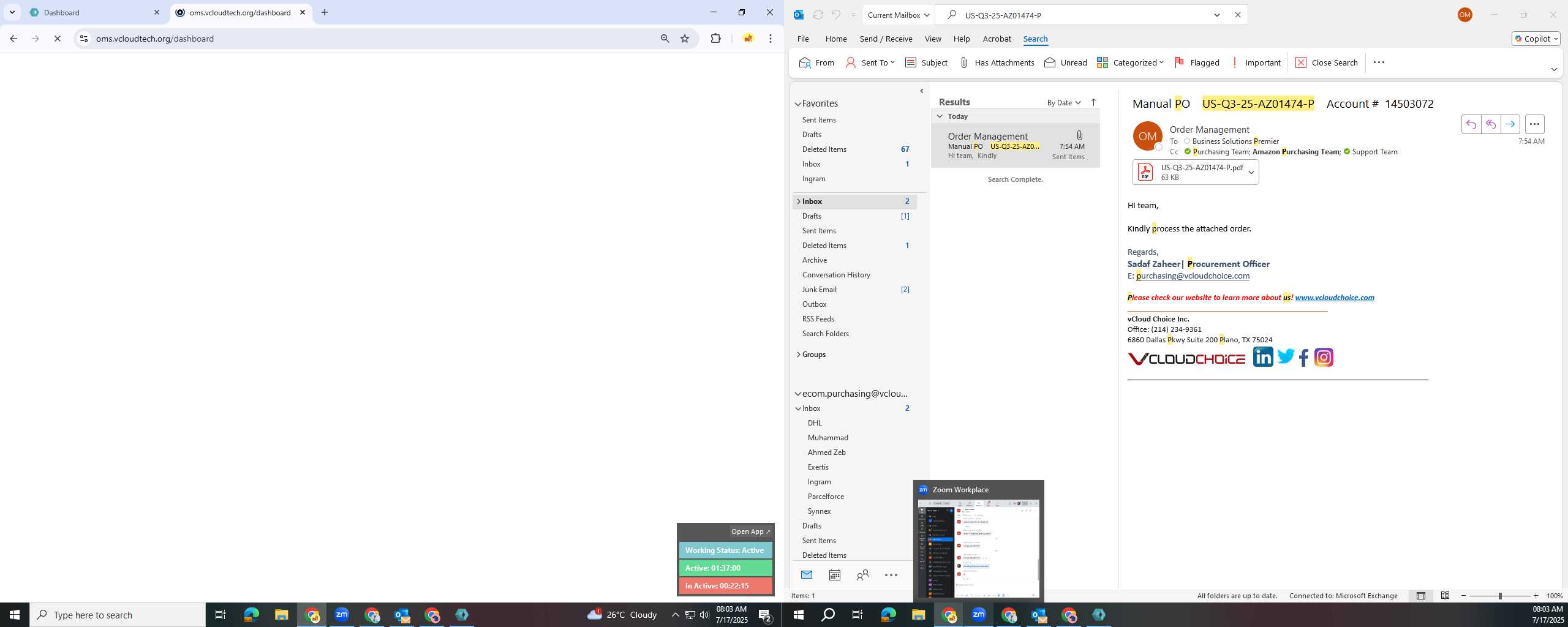The width and height of the screenshot is (1568, 627).
Task: Toggle the Unread search filter
Action: pos(1066,62)
